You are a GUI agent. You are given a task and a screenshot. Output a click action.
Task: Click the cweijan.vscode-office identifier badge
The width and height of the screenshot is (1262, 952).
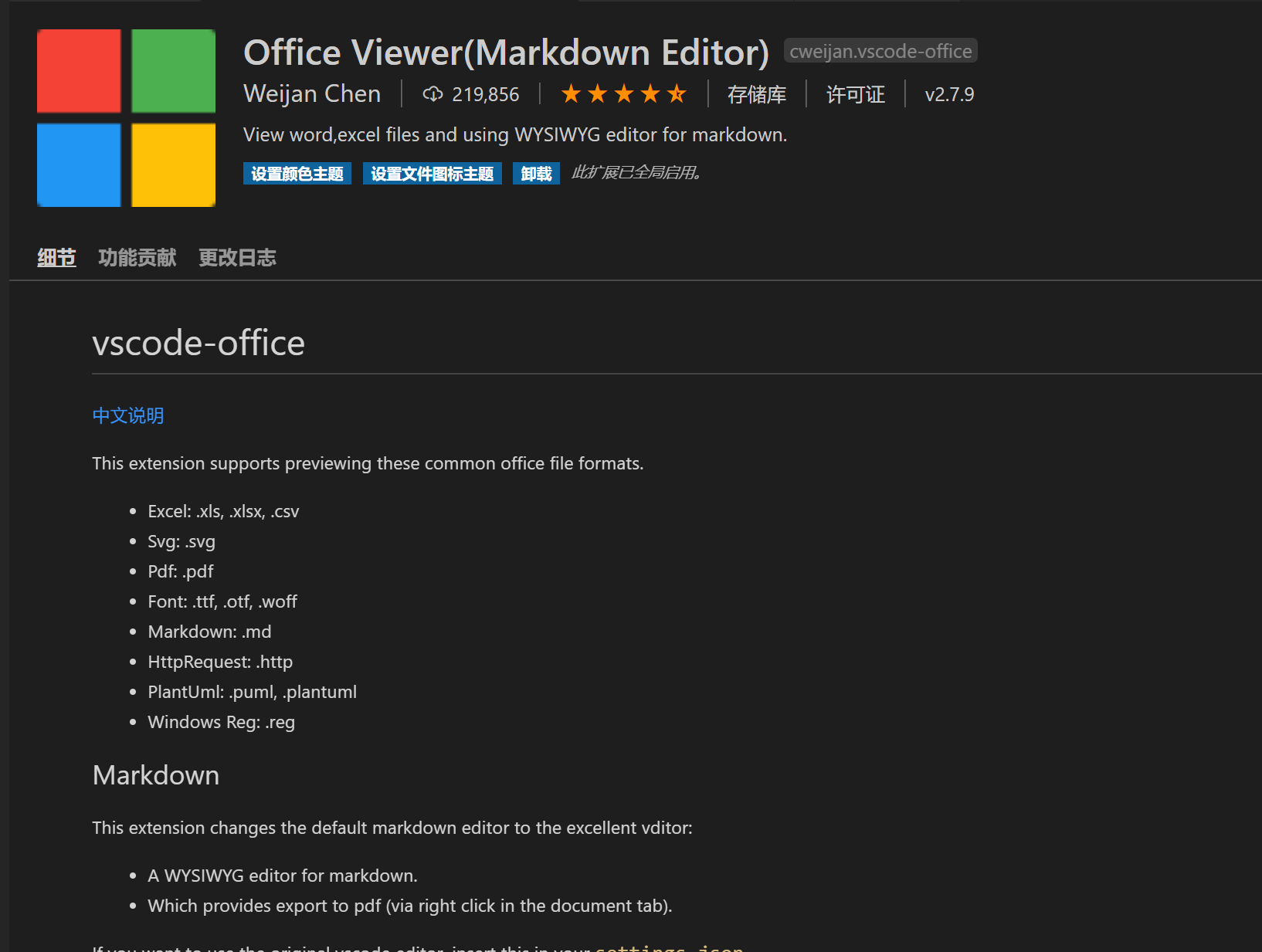point(880,51)
